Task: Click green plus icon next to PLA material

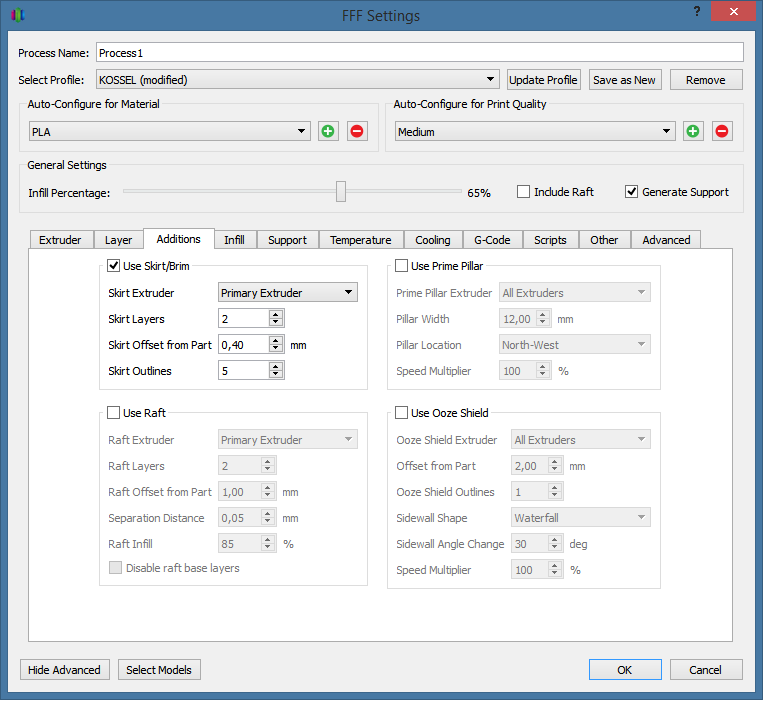Action: pos(328,131)
